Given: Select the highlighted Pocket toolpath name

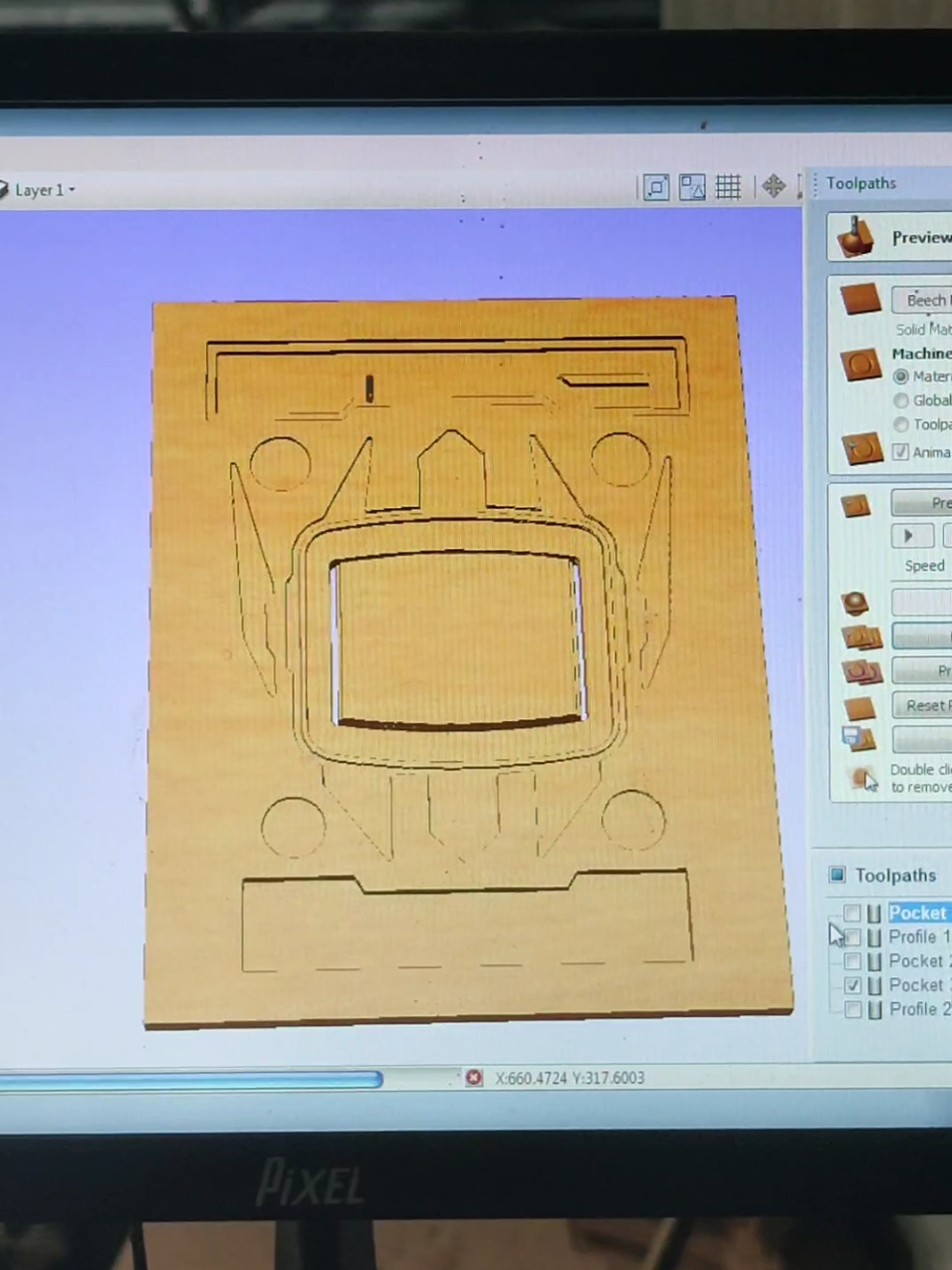Looking at the screenshot, I should coord(919,912).
